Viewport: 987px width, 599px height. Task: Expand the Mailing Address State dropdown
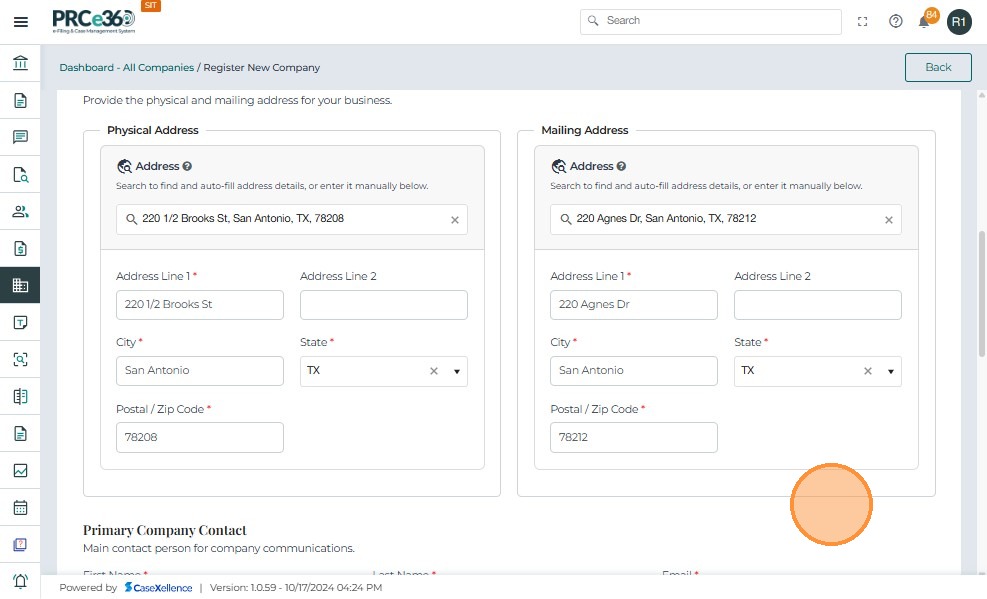pos(891,371)
